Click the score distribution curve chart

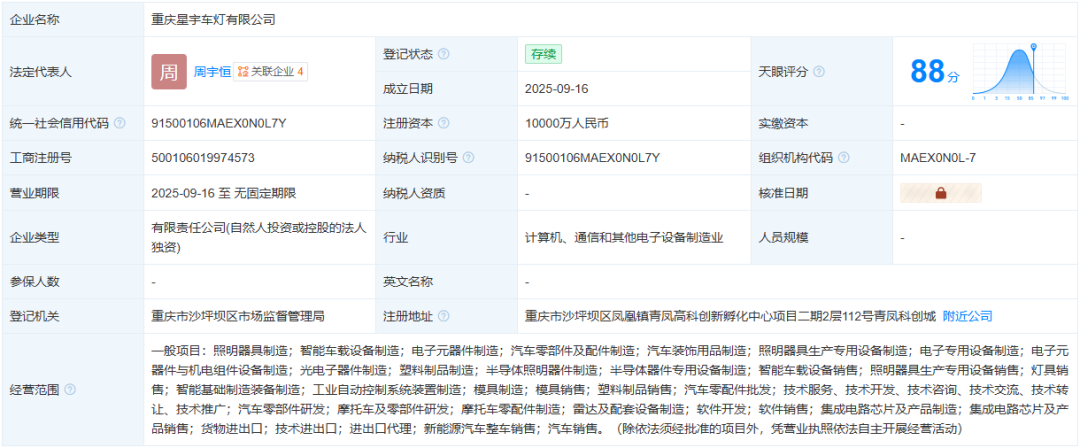[1020, 72]
